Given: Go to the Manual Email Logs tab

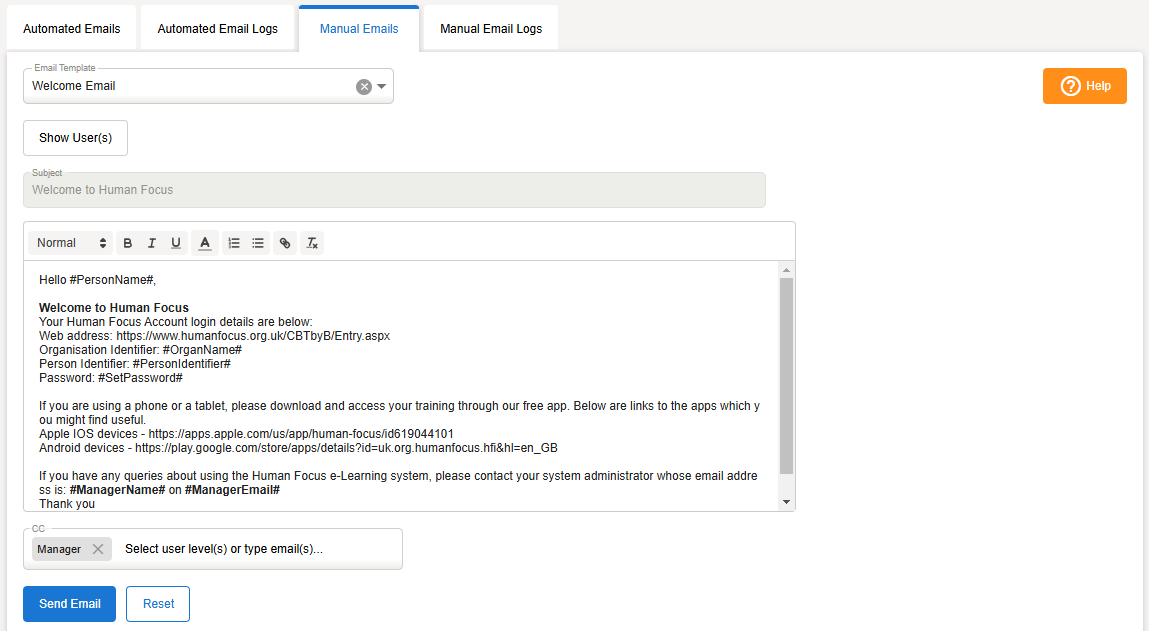Looking at the screenshot, I should [x=491, y=29].
